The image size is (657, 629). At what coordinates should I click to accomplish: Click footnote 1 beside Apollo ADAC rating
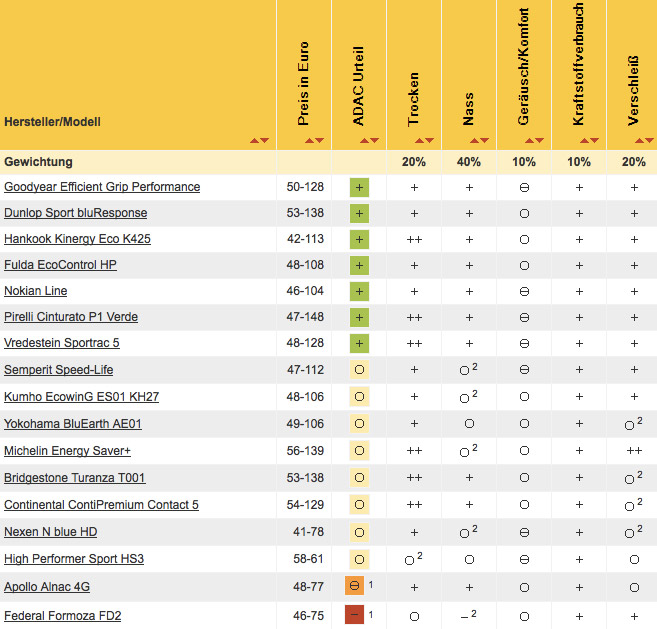(371, 584)
